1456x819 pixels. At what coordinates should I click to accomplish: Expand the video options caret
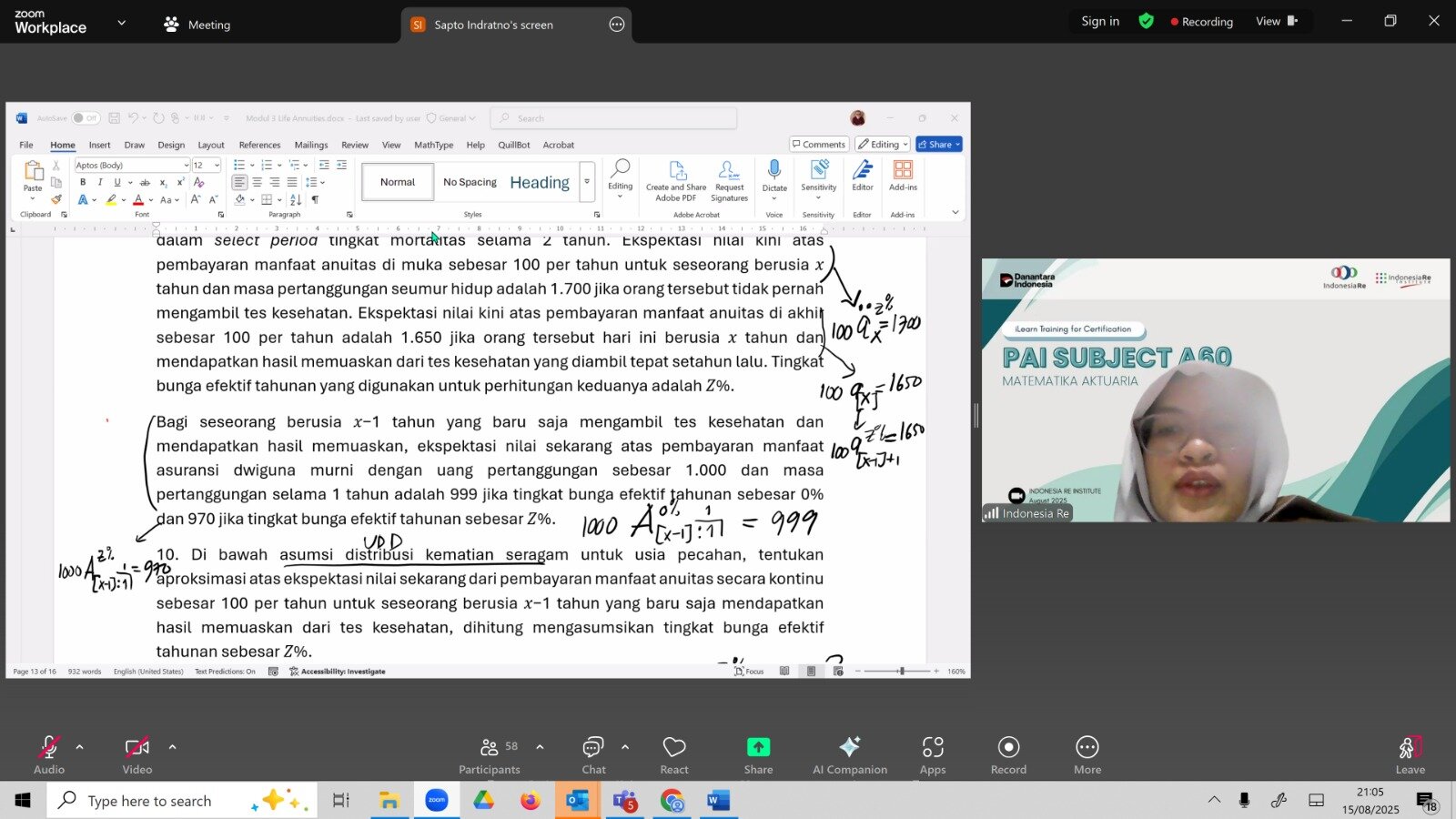(172, 747)
